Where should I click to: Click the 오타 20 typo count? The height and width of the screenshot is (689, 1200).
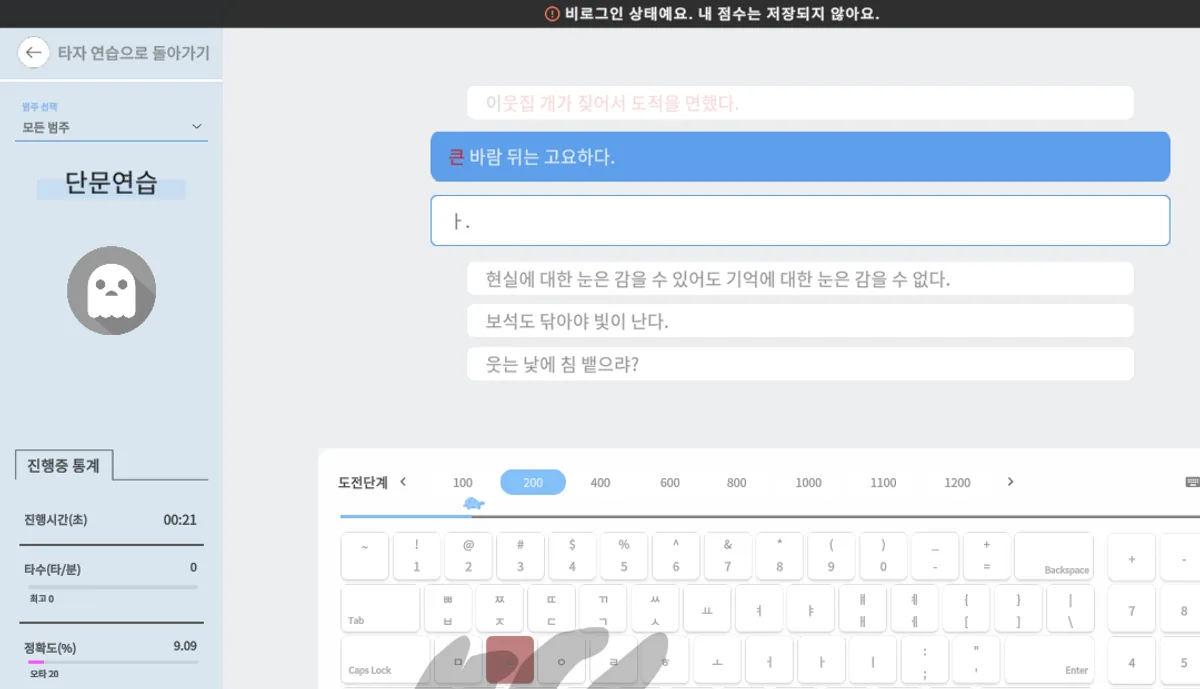pos(44,674)
